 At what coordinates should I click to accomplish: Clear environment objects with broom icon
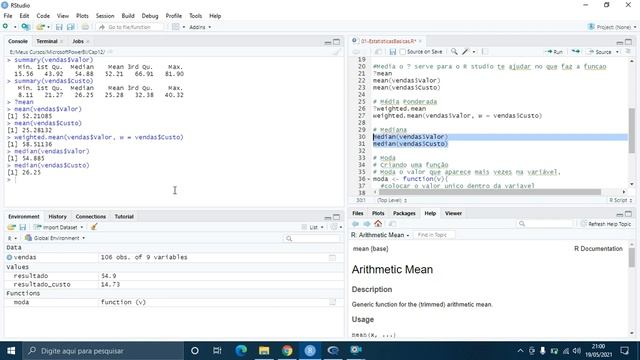point(94,227)
